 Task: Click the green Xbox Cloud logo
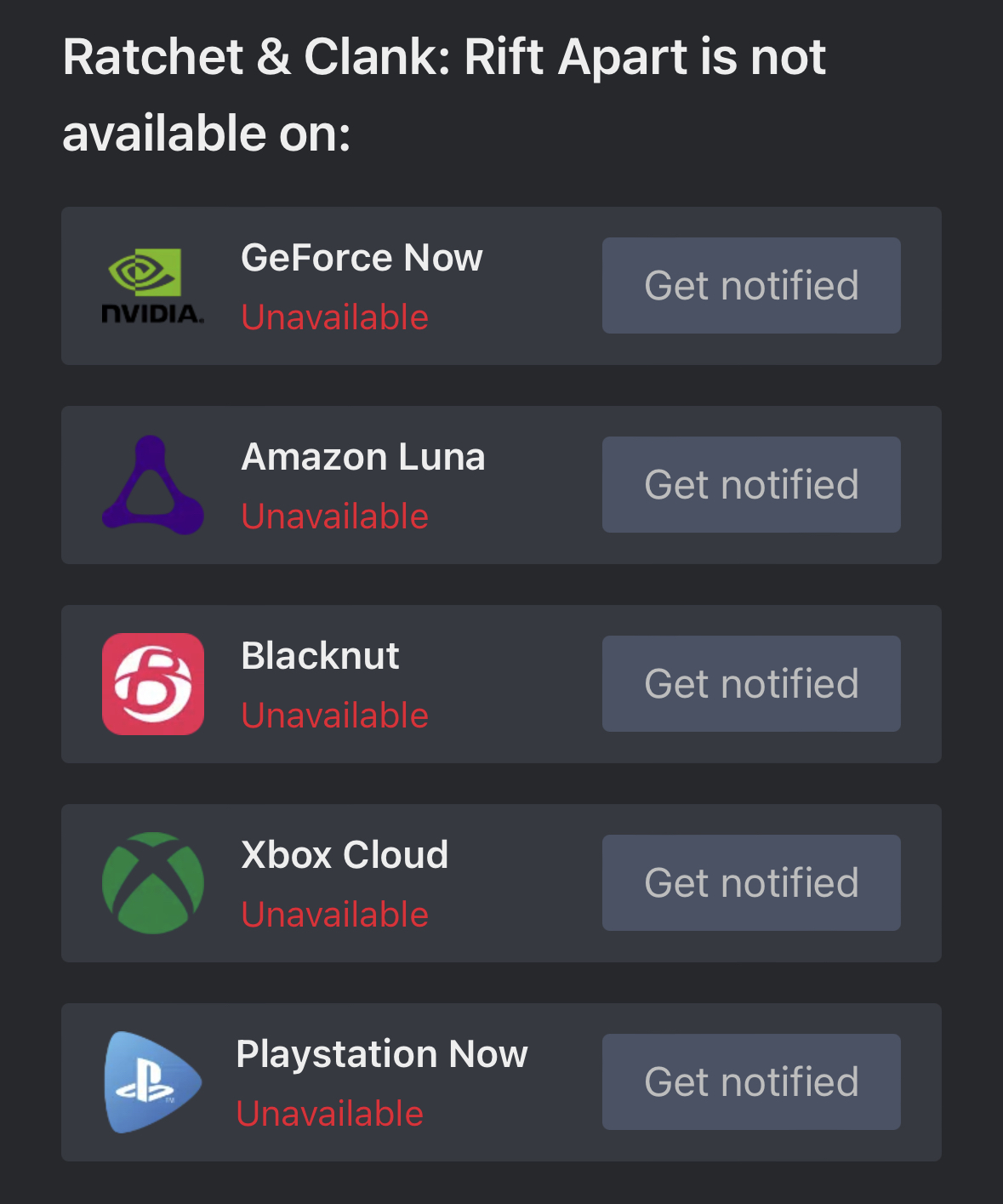(153, 883)
